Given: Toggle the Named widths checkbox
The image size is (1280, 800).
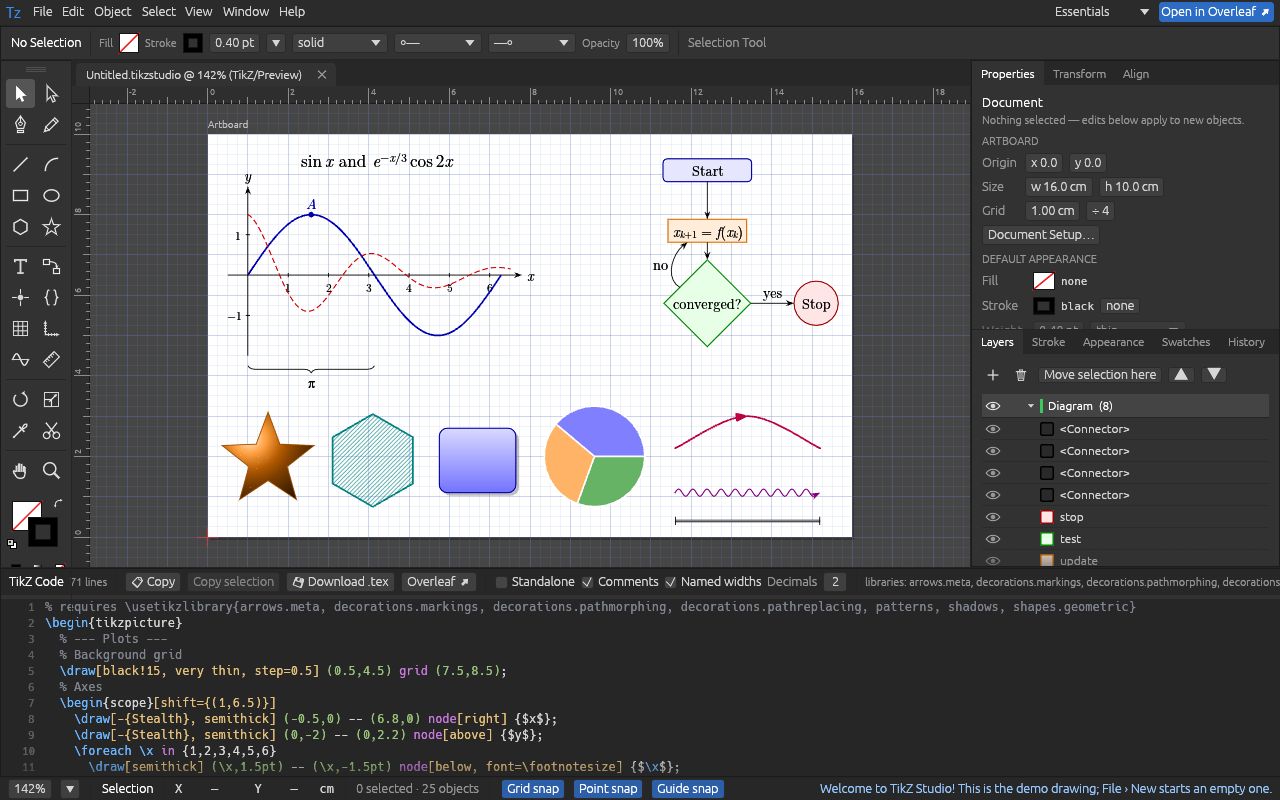Looking at the screenshot, I should (671, 582).
